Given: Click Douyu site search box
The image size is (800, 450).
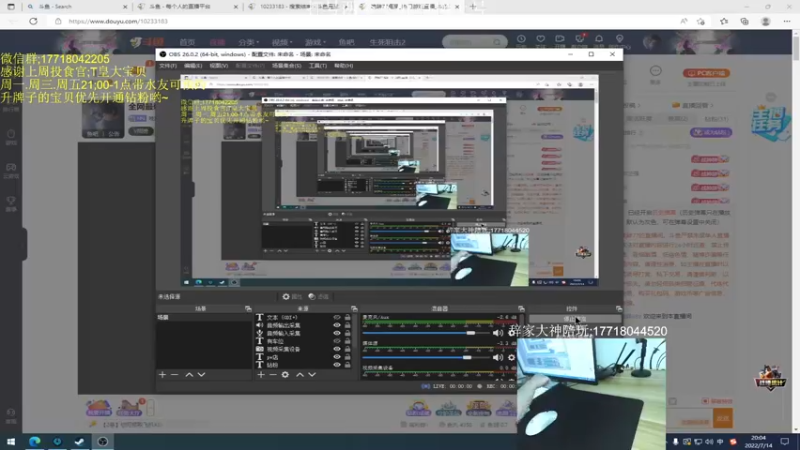Looking at the screenshot, I should click(474, 42).
